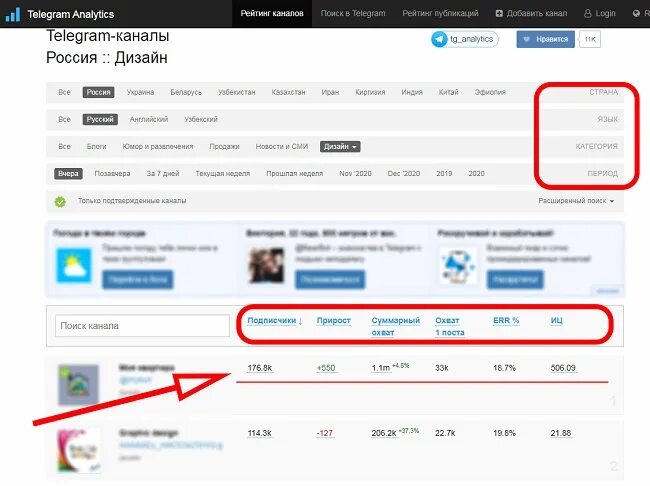The width and height of the screenshot is (650, 486).
Task: Click Добавить канал in navigation
Action: point(531,14)
